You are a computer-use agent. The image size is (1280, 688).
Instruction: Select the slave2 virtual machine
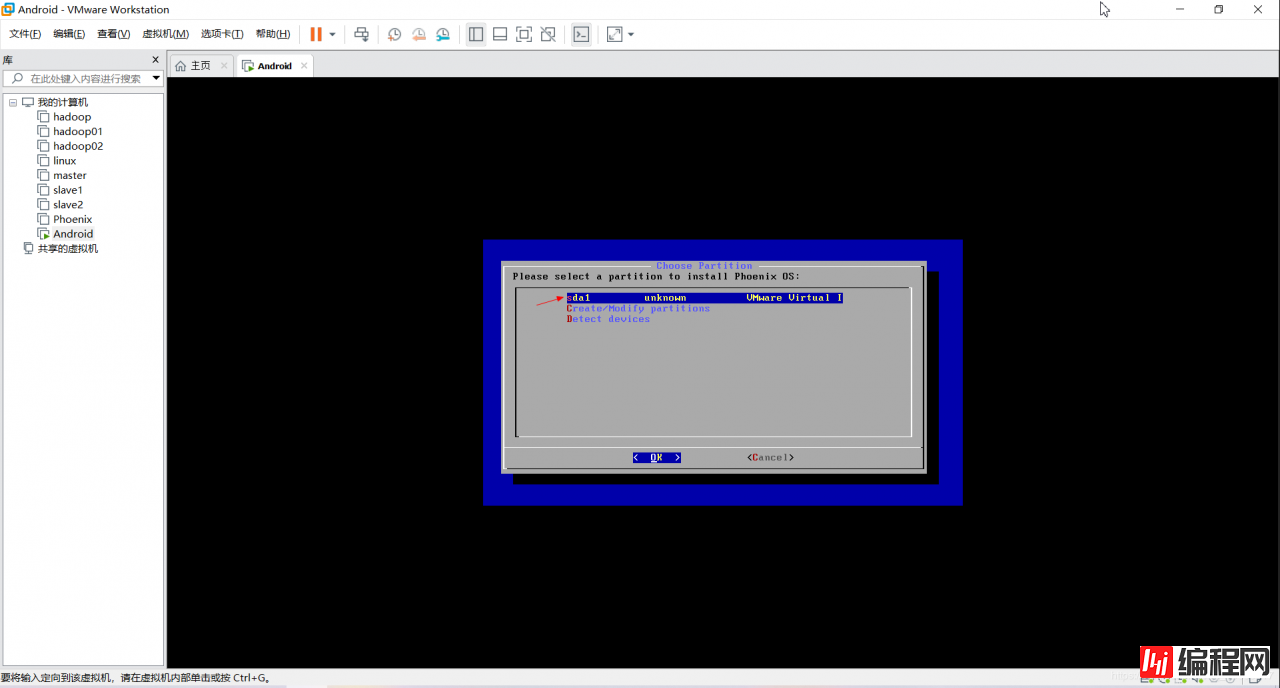pyautogui.click(x=68, y=204)
